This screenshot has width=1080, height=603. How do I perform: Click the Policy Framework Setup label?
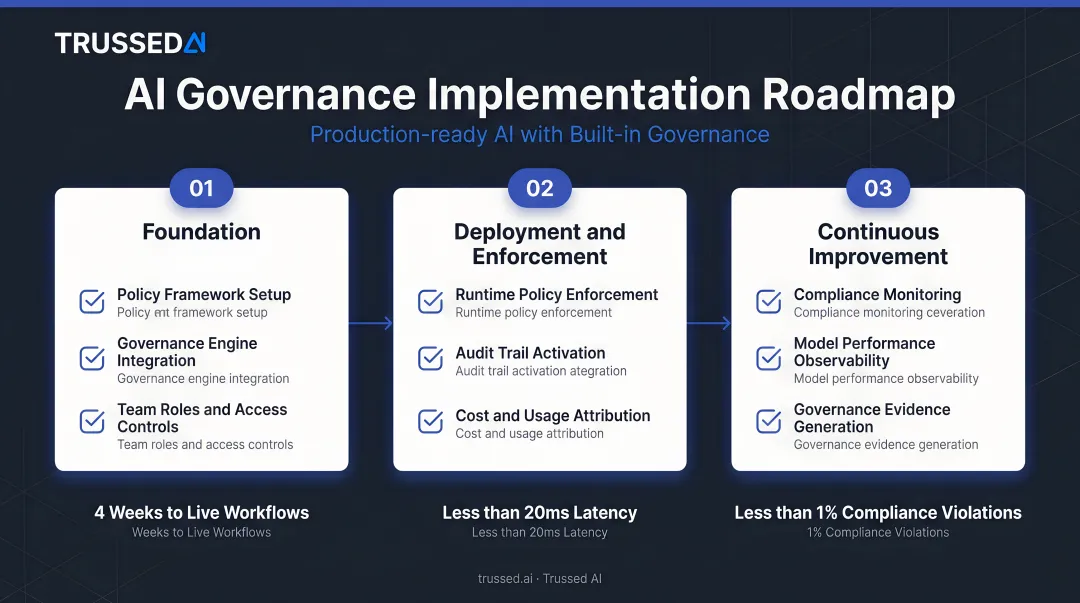coord(204,294)
